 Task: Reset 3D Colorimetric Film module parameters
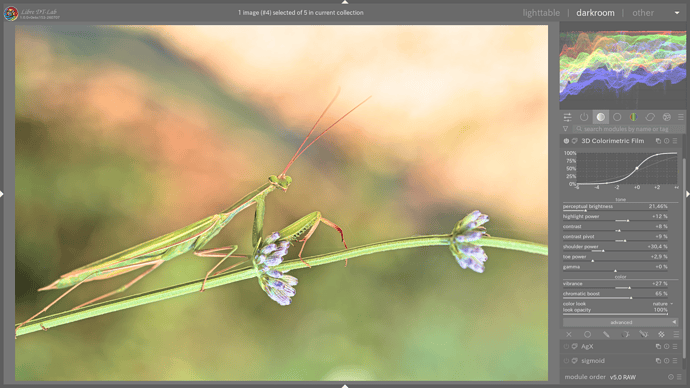tap(666, 141)
